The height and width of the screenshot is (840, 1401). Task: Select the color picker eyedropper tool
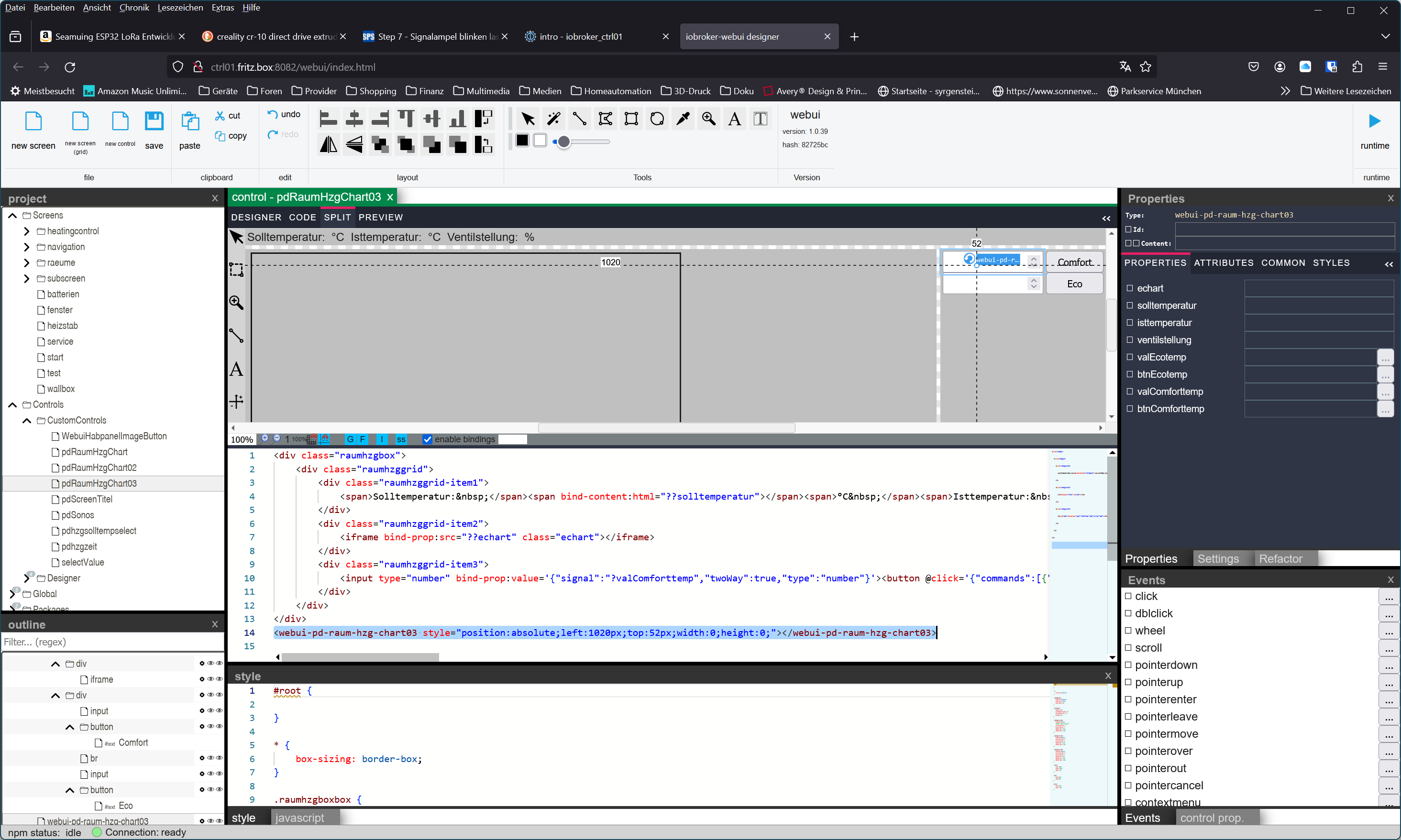[683, 118]
